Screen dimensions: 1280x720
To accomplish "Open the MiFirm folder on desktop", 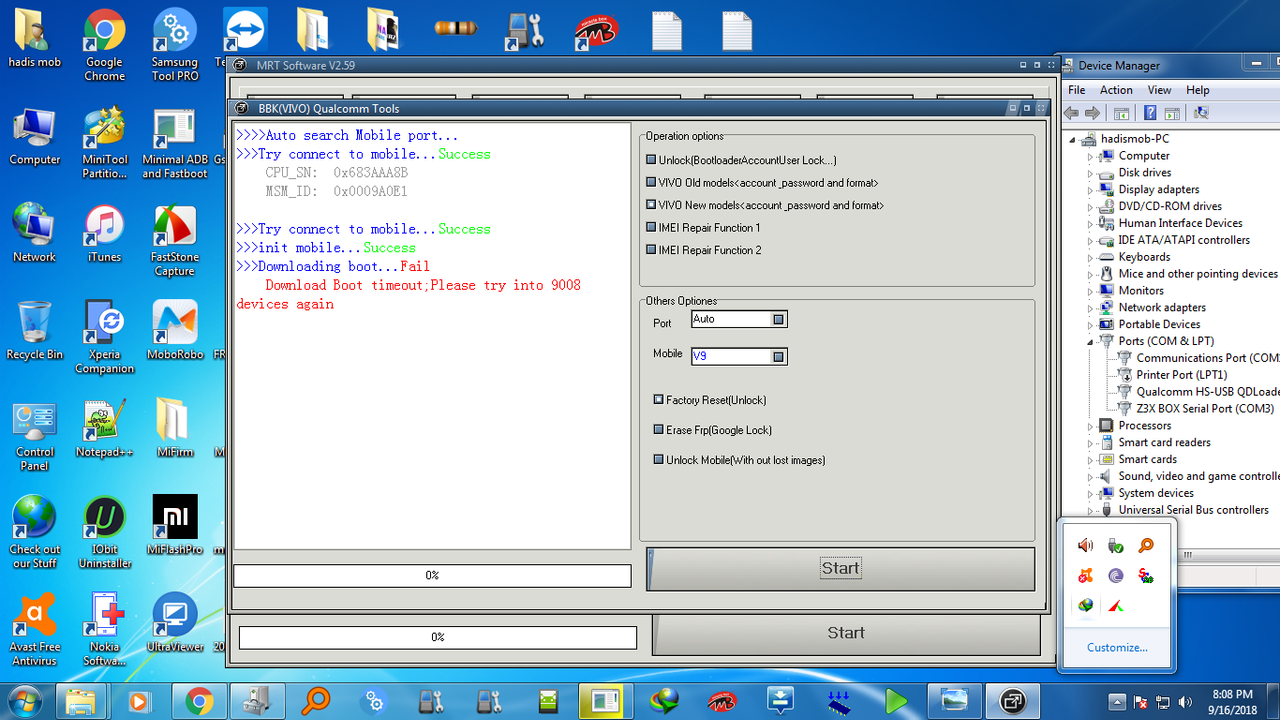I will [174, 428].
